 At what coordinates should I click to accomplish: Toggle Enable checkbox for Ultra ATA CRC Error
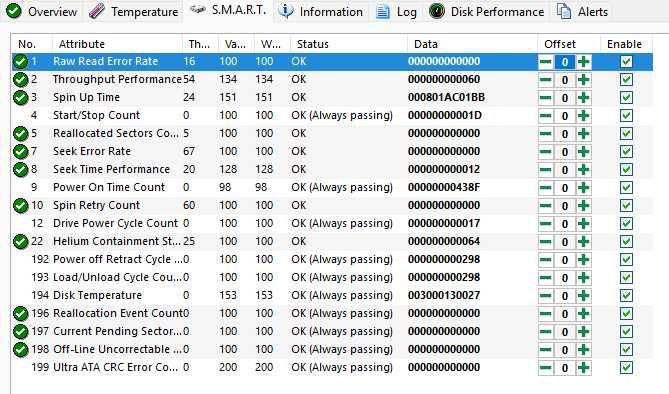pos(626,368)
